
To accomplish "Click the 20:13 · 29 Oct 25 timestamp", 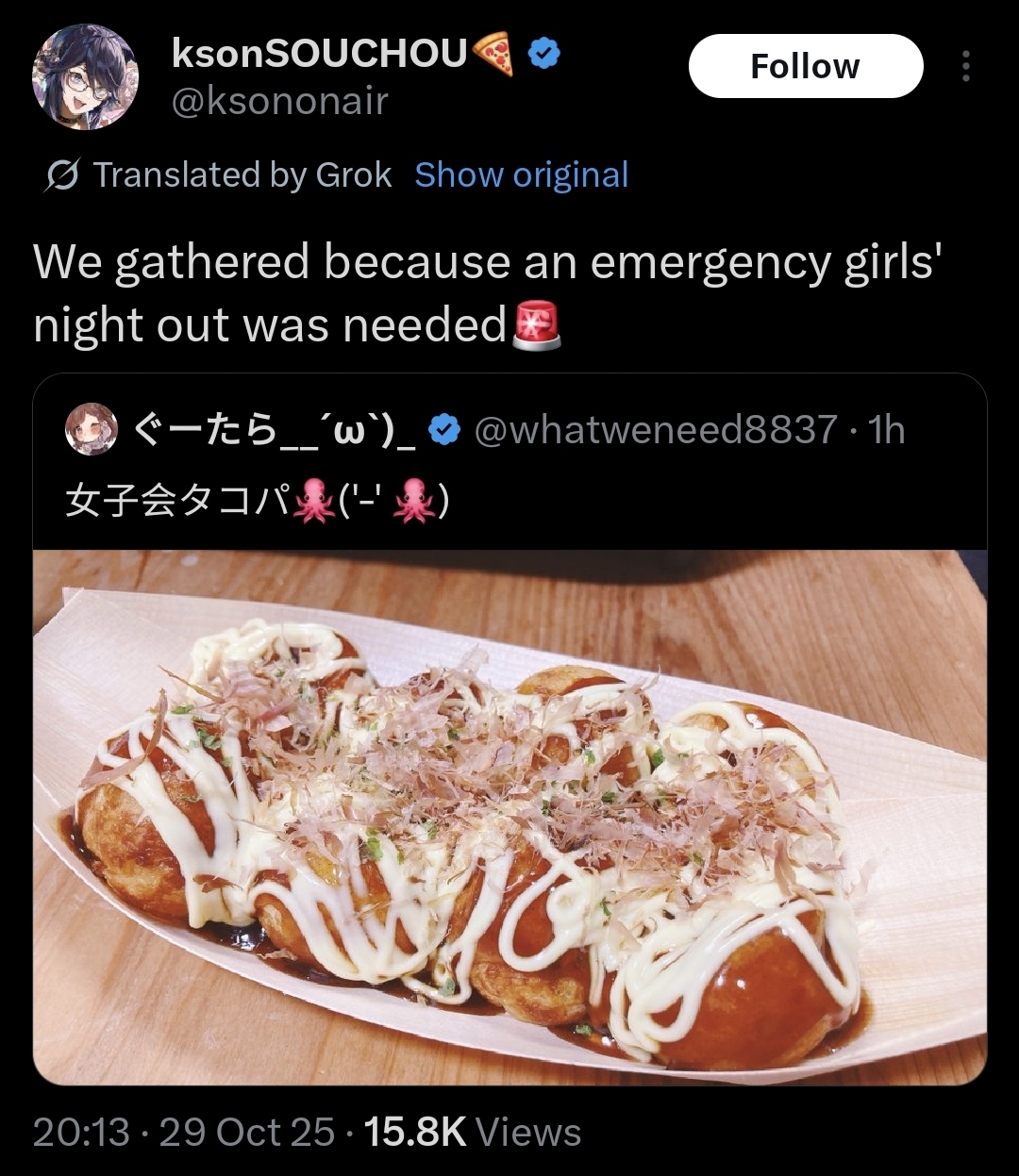I will [184, 1132].
